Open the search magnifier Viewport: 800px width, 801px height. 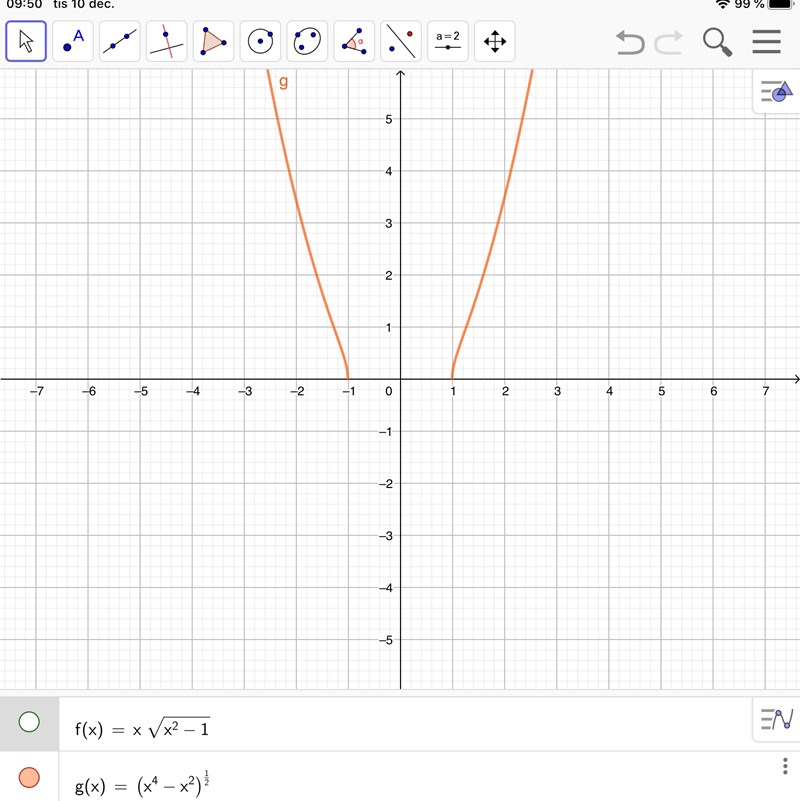pyautogui.click(x=717, y=42)
